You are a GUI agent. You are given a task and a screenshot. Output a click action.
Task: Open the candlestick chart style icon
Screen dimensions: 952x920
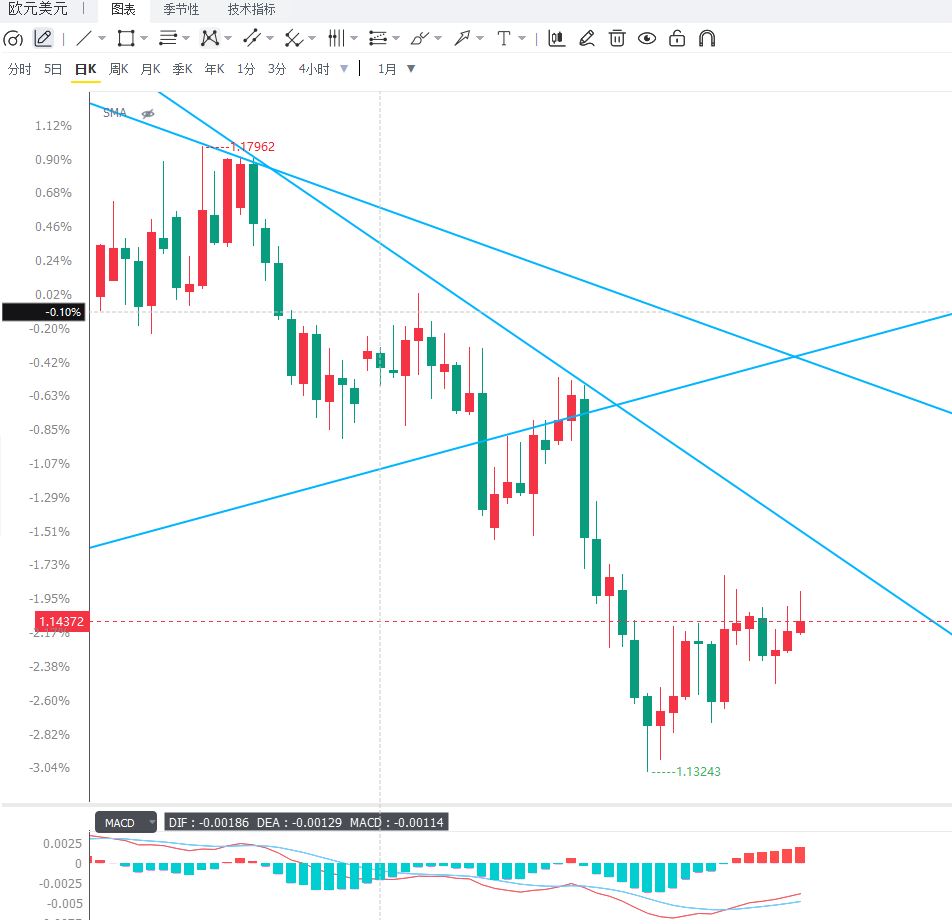(x=557, y=39)
